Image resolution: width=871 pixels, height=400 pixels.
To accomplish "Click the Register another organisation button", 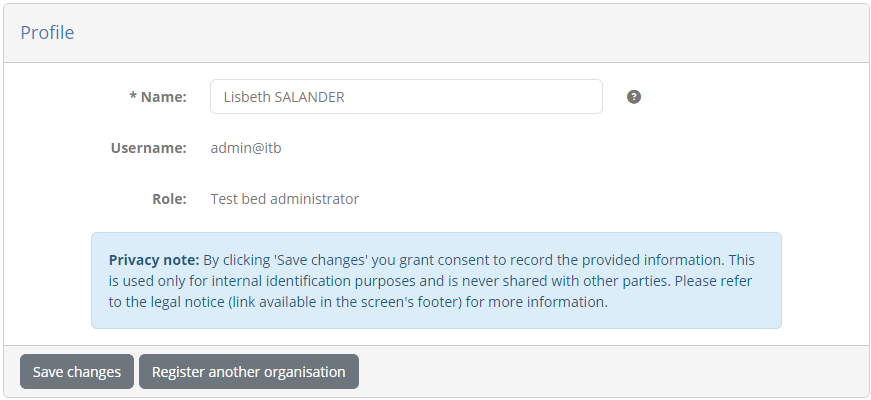I will 249,372.
